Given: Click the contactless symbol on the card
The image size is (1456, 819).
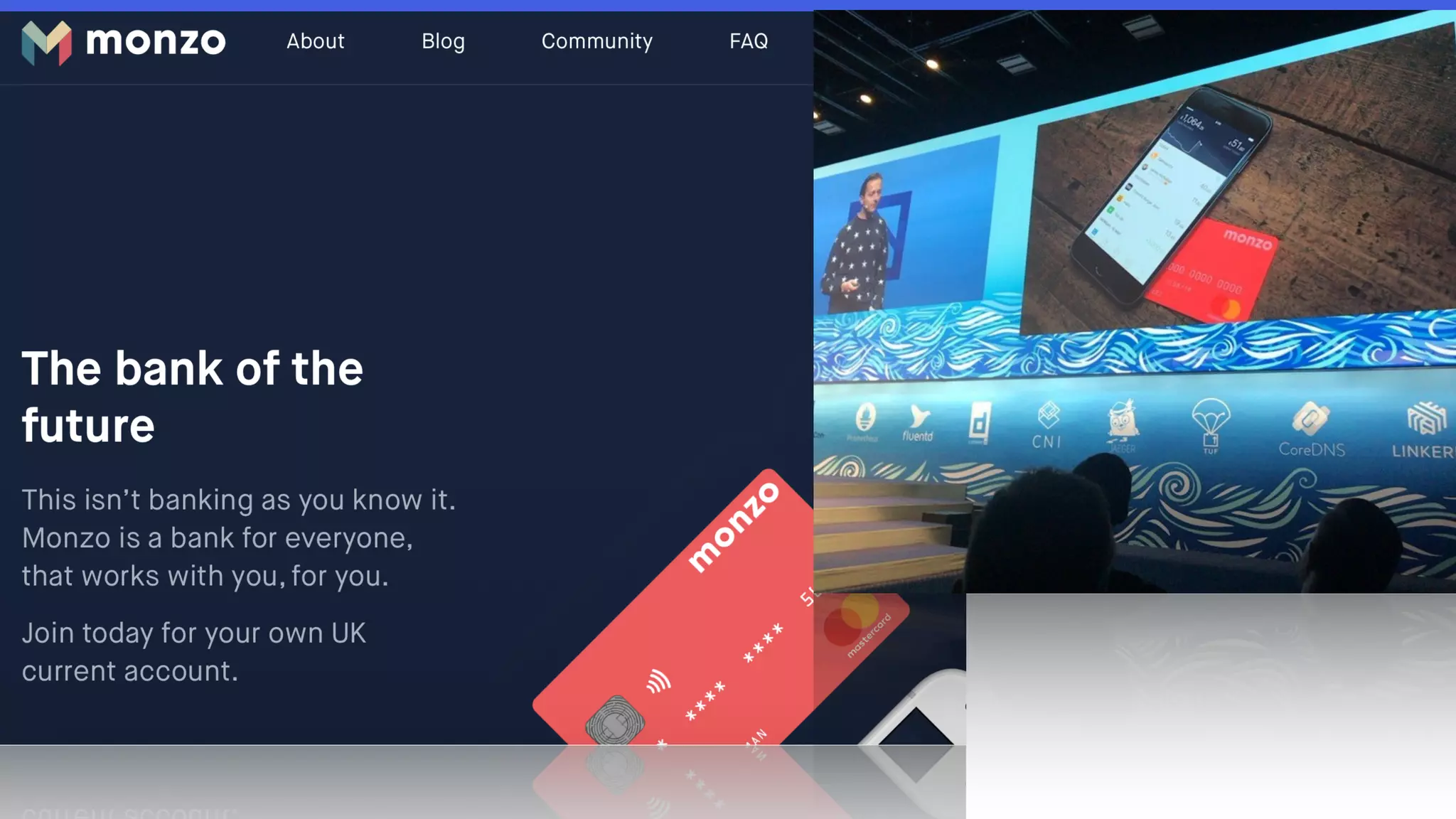Looking at the screenshot, I should click(658, 681).
